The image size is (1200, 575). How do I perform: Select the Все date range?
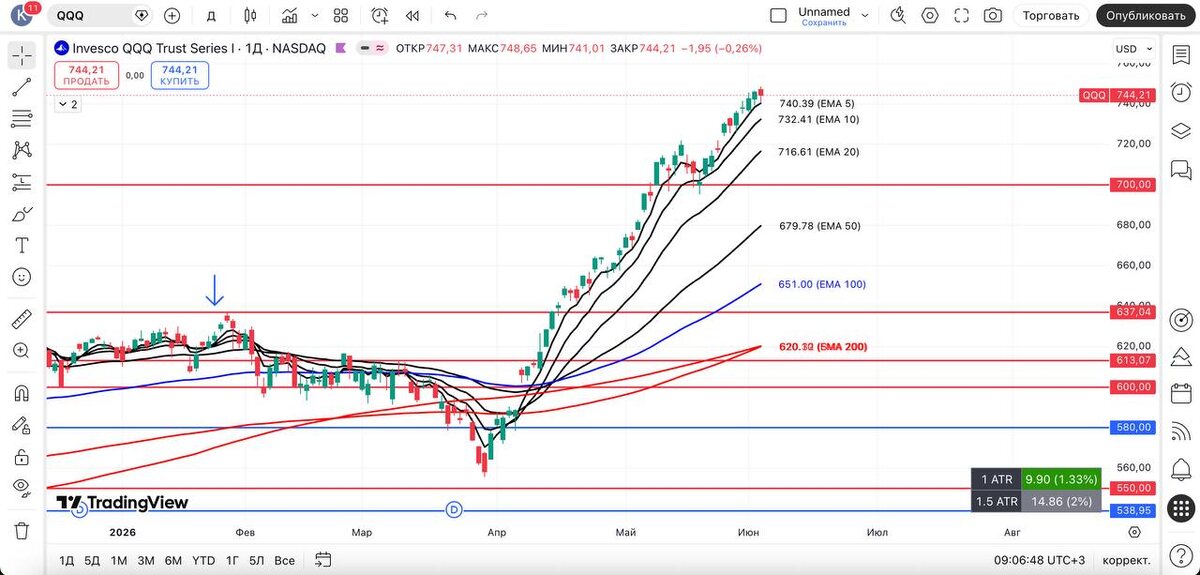pos(285,560)
